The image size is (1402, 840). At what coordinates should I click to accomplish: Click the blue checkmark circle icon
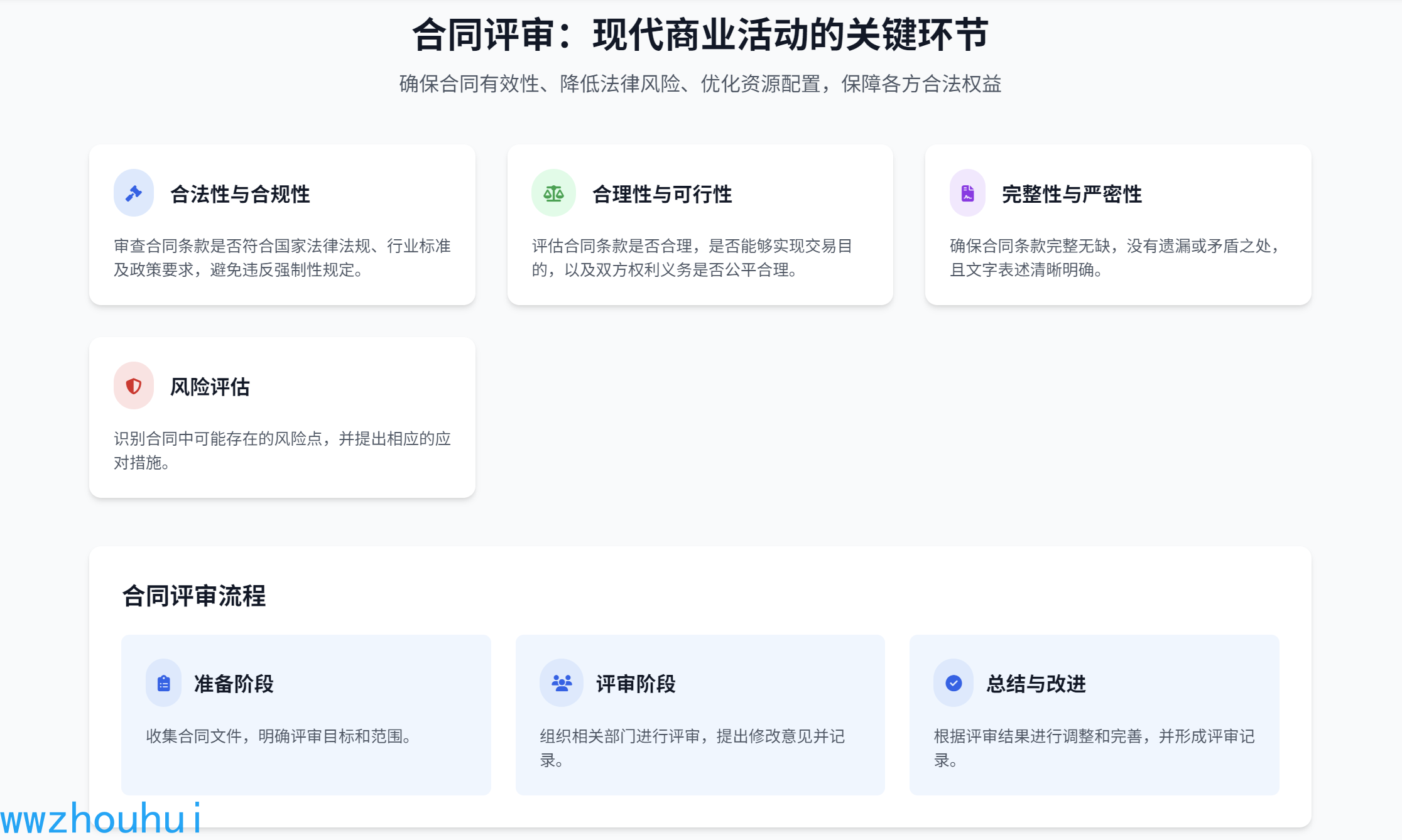[953, 683]
